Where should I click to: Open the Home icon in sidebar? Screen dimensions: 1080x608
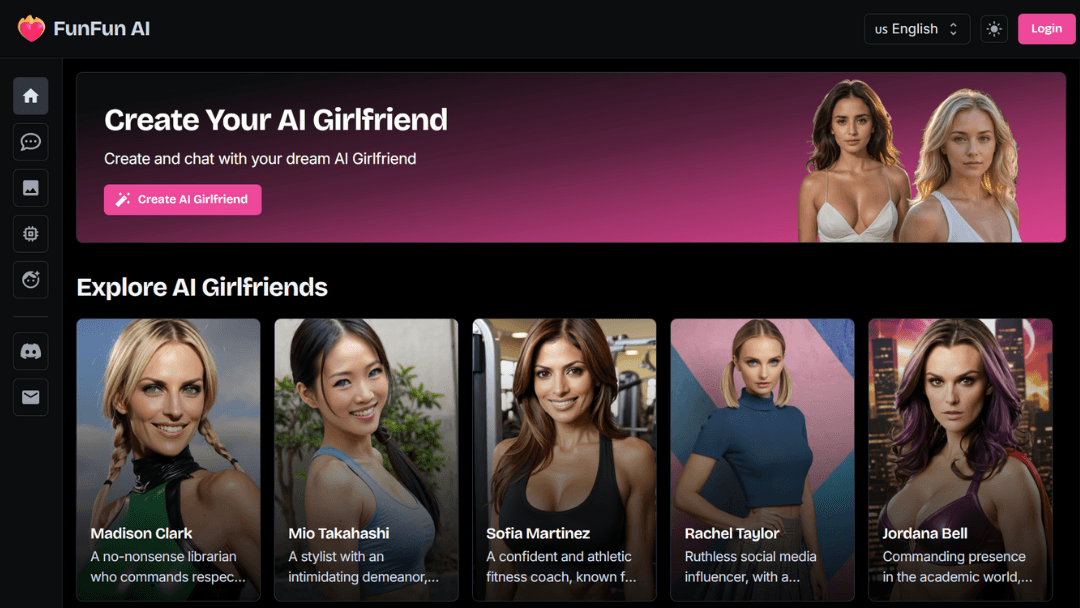click(x=30, y=96)
